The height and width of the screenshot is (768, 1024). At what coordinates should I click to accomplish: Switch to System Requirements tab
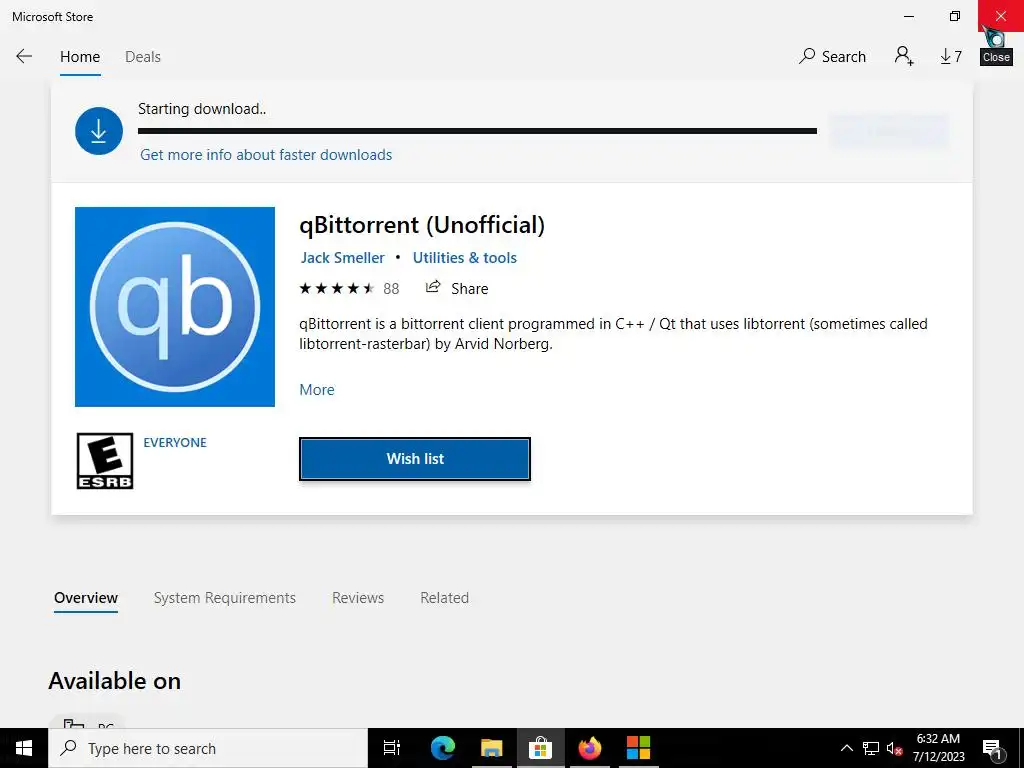point(225,598)
